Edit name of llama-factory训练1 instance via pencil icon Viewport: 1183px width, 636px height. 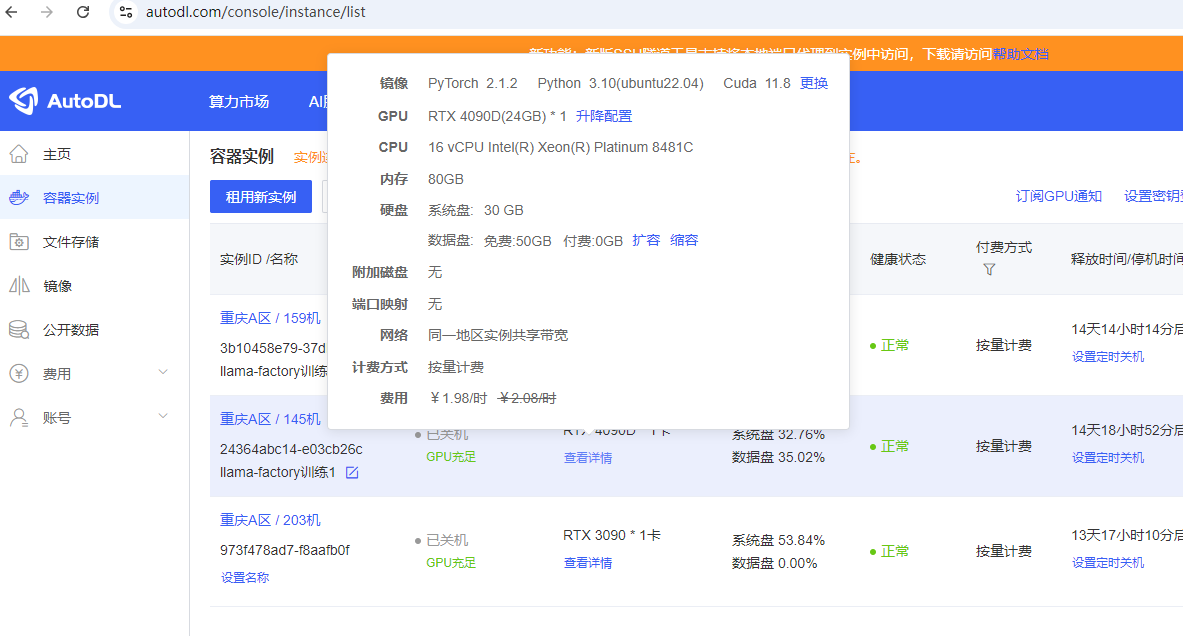pos(352,472)
